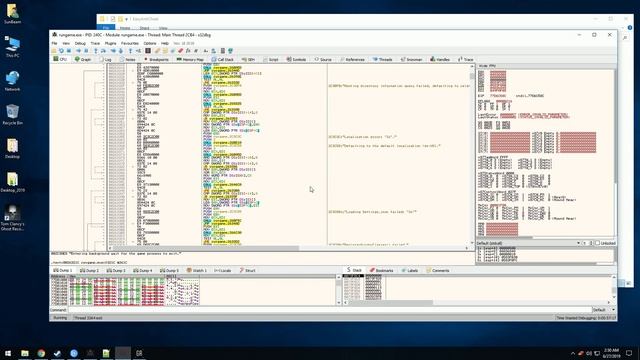
Task: Click the Step Over toolbar icon
Action: click(103, 51)
